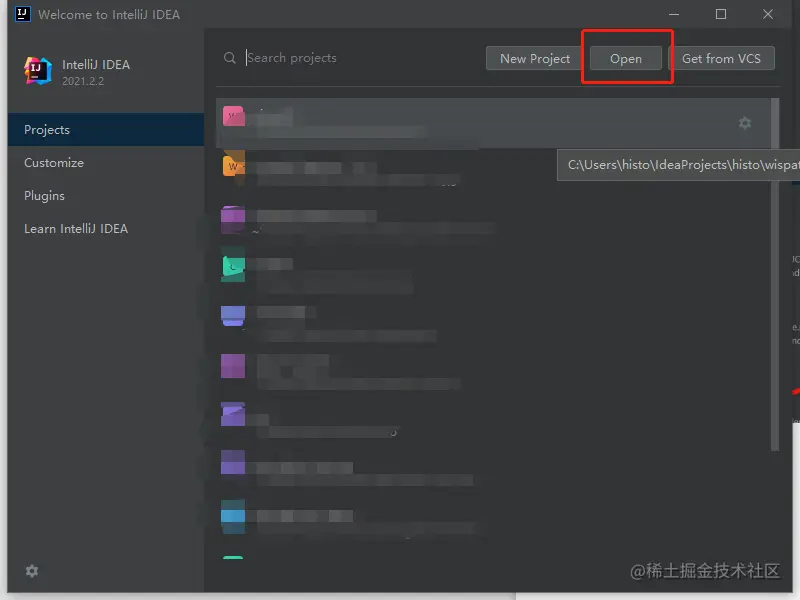Select the orange W project icon
The height and width of the screenshot is (600, 800).
tap(234, 164)
